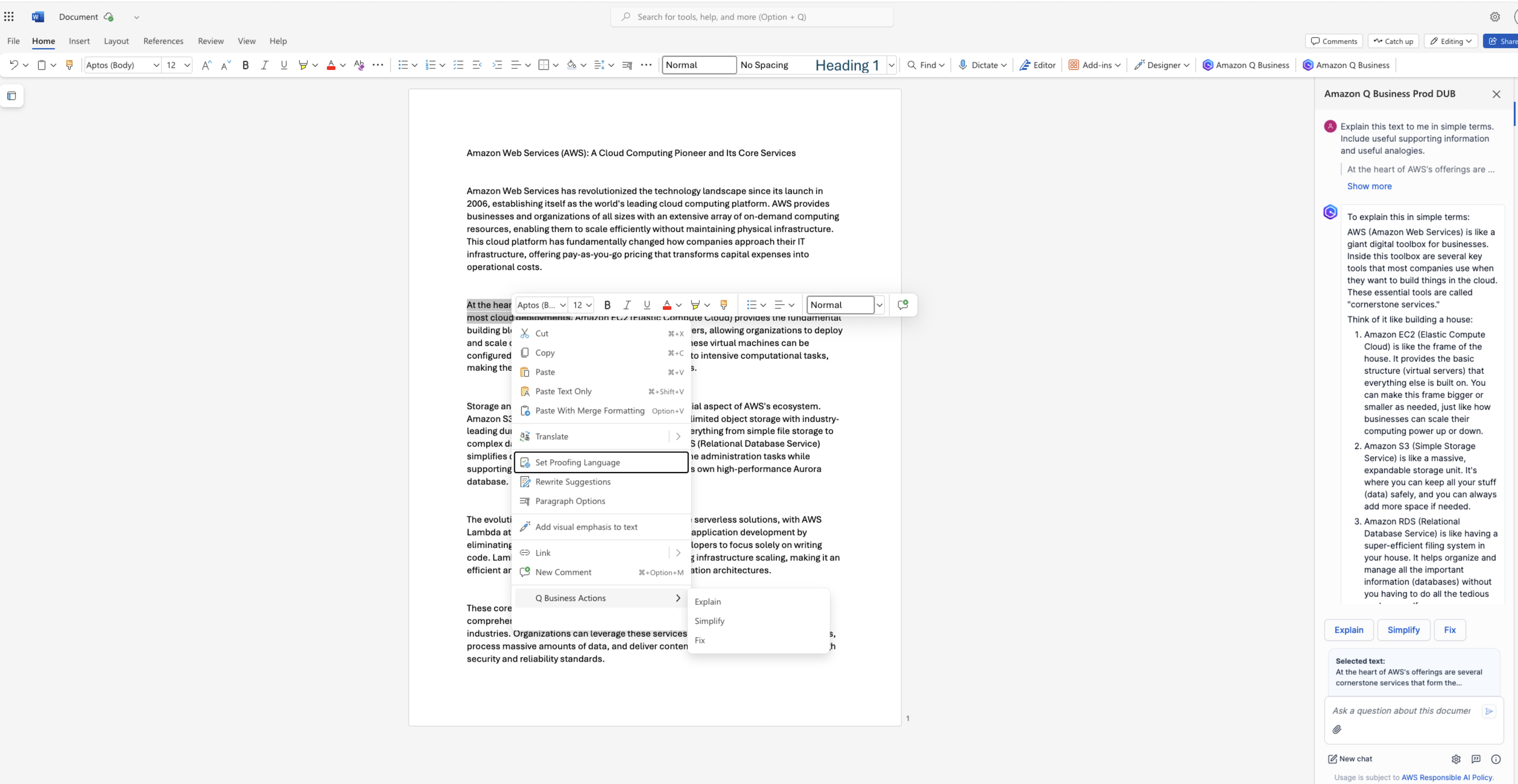Choose Paste Text Only in context menu
Viewport: 1518px width, 784px height.
563,391
